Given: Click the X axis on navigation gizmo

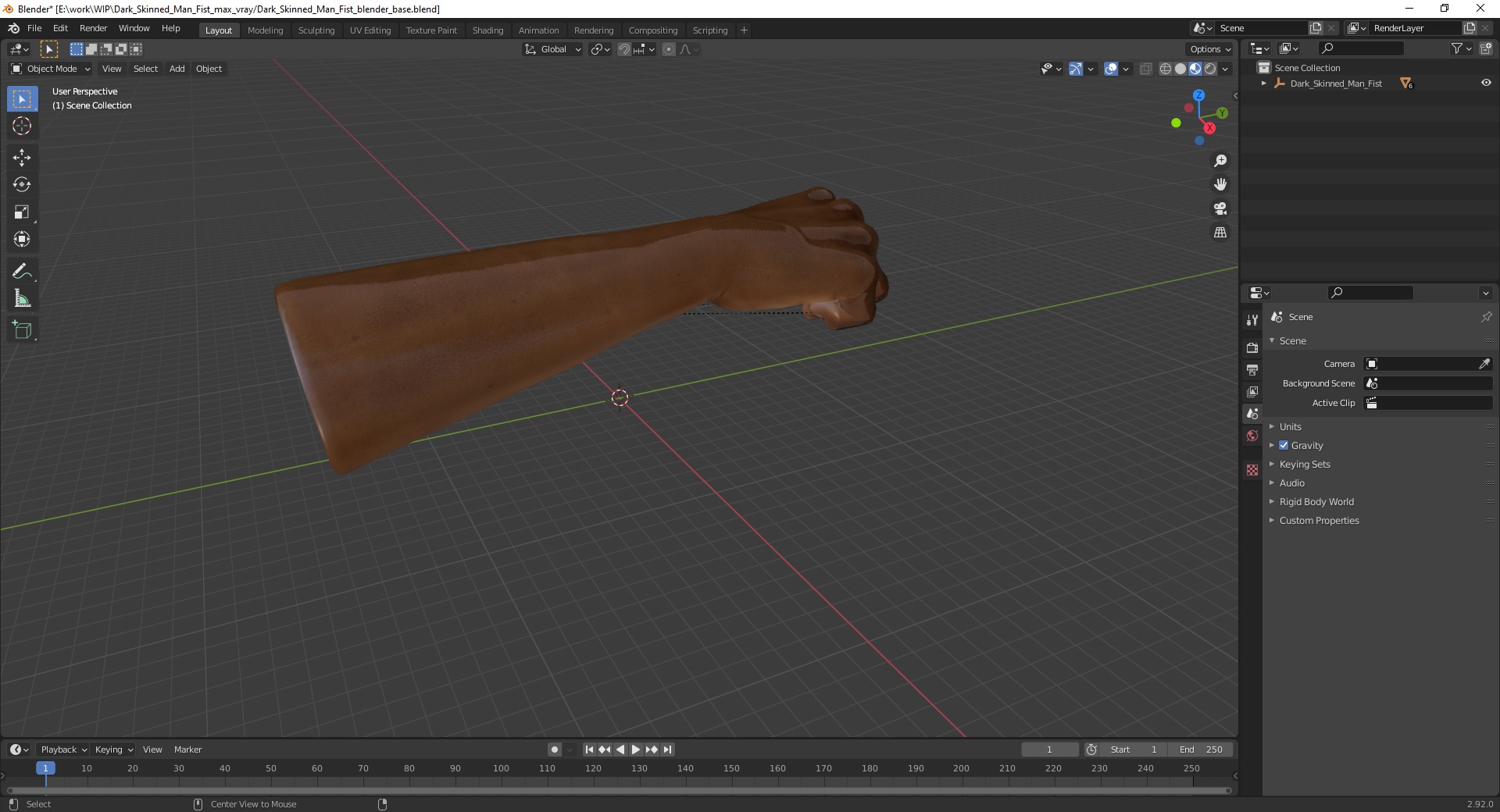Looking at the screenshot, I should [1209, 128].
